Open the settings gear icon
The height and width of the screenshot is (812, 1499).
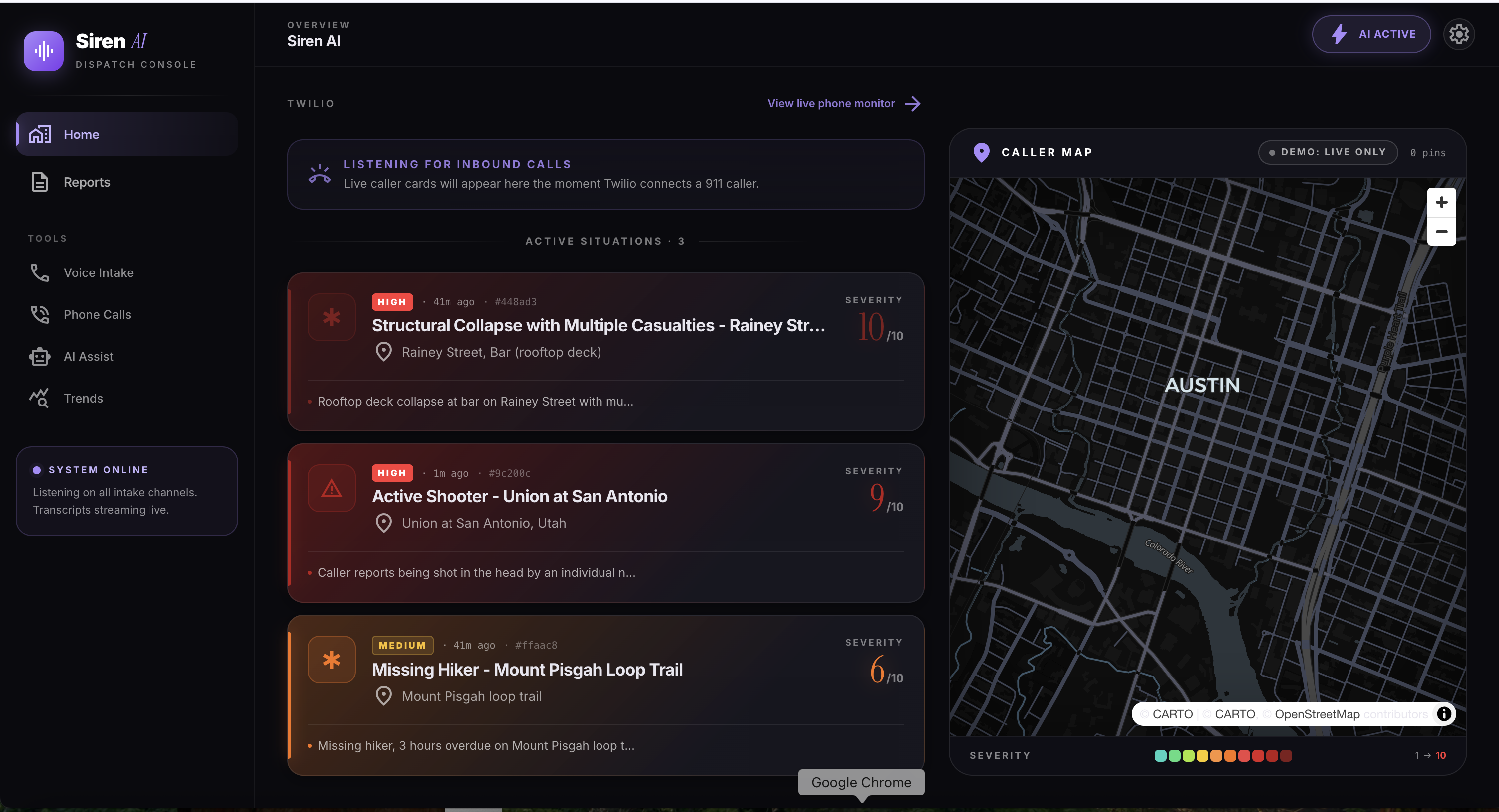[1458, 34]
